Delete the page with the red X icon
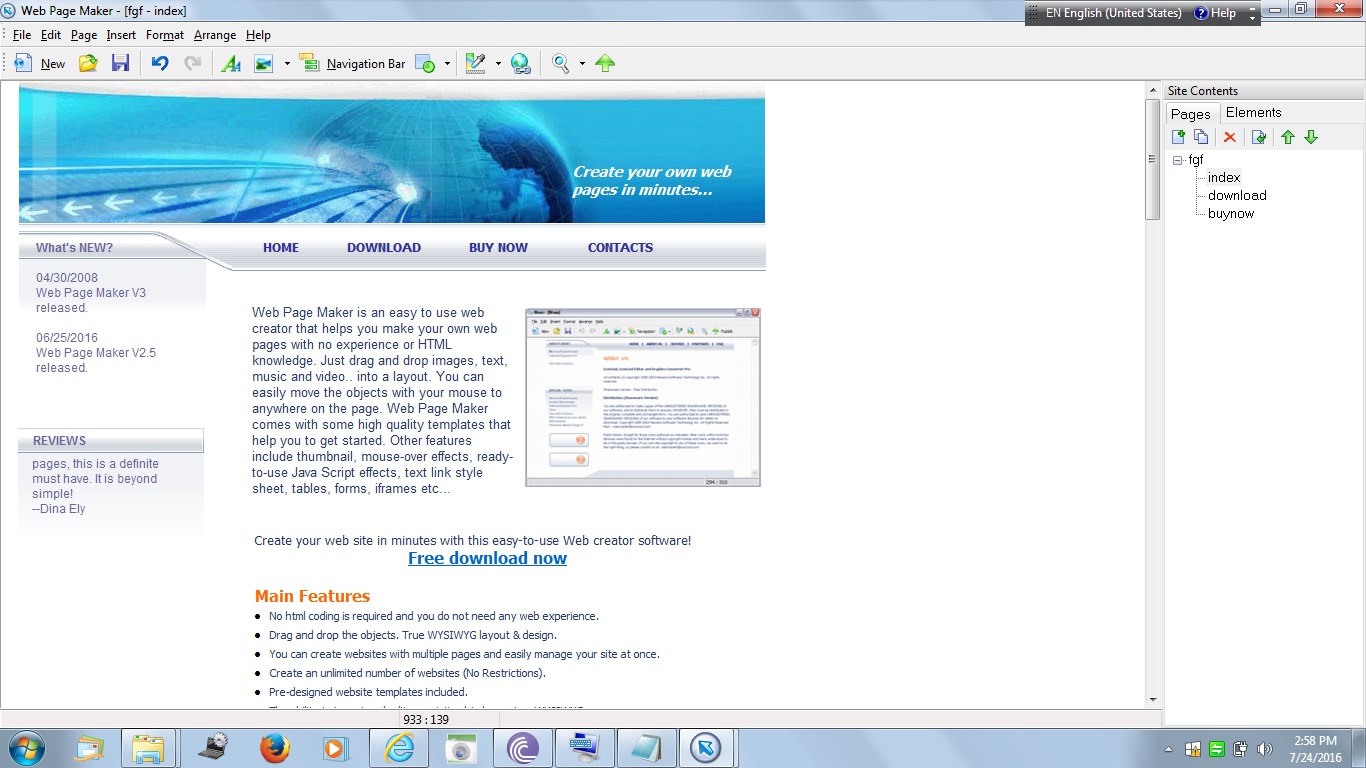 click(1230, 137)
